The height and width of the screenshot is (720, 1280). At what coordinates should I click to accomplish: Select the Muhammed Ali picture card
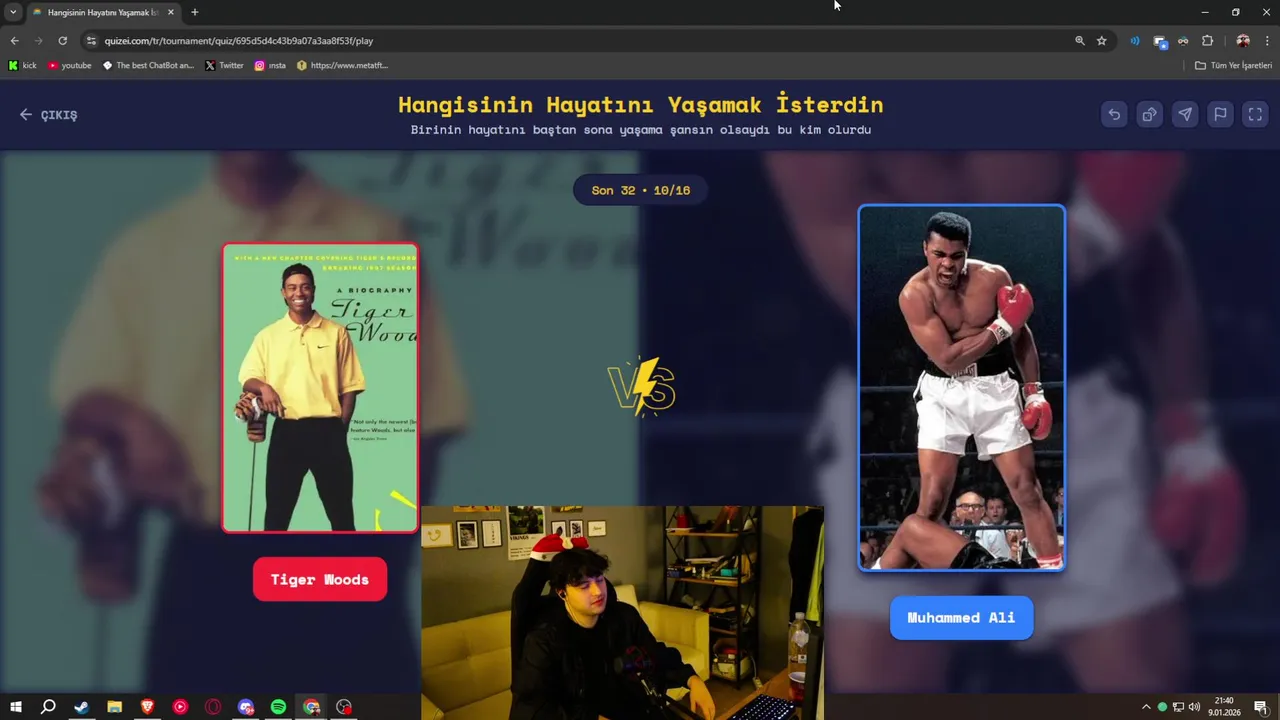(962, 388)
